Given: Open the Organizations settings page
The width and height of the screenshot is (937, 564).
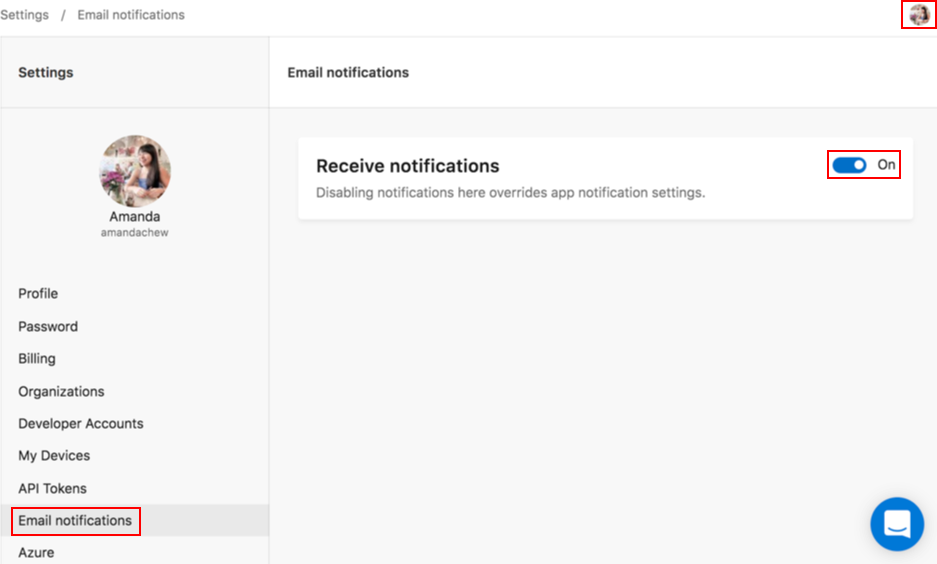Looking at the screenshot, I should coord(61,391).
